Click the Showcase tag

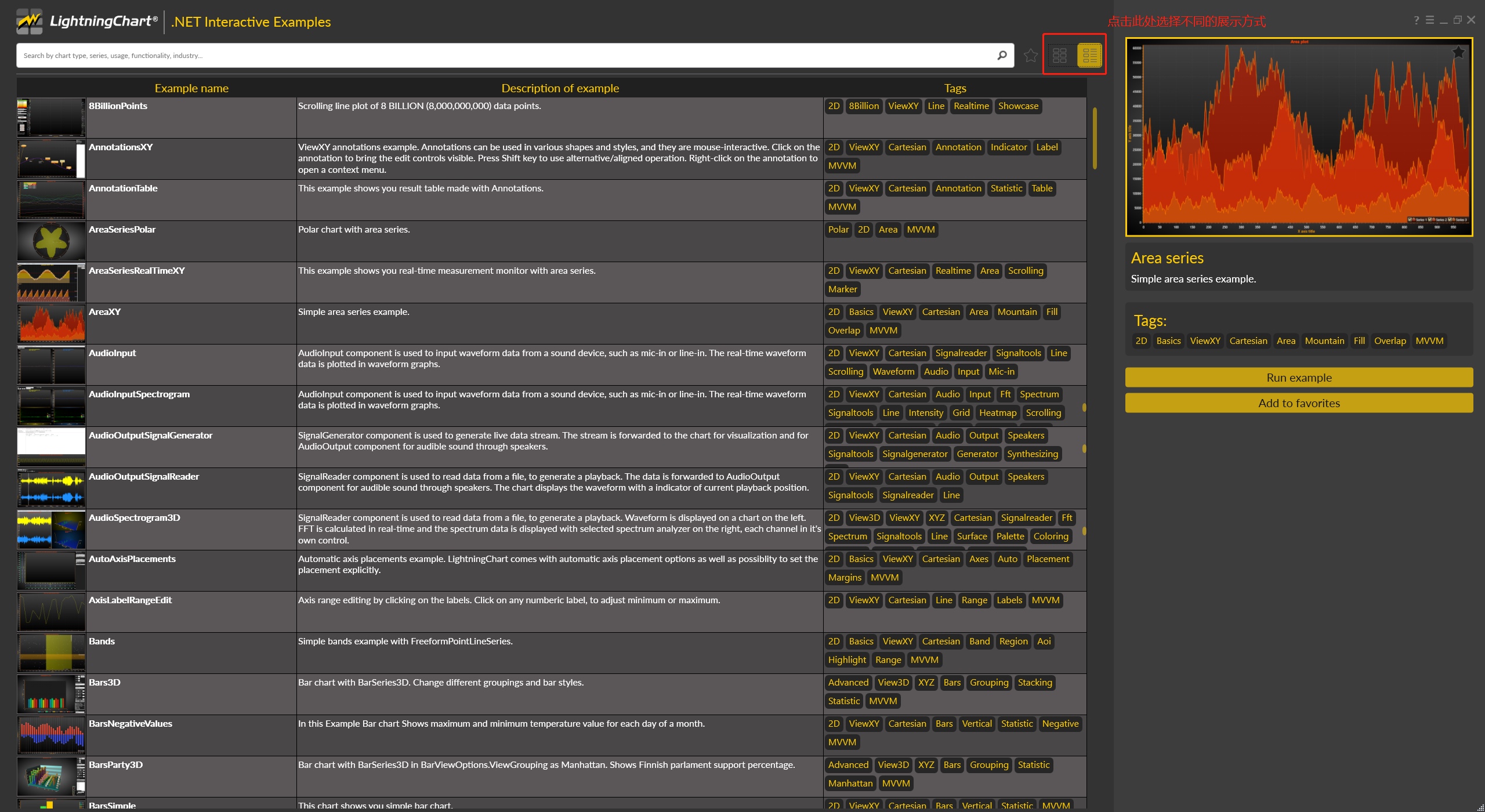[x=1018, y=106]
